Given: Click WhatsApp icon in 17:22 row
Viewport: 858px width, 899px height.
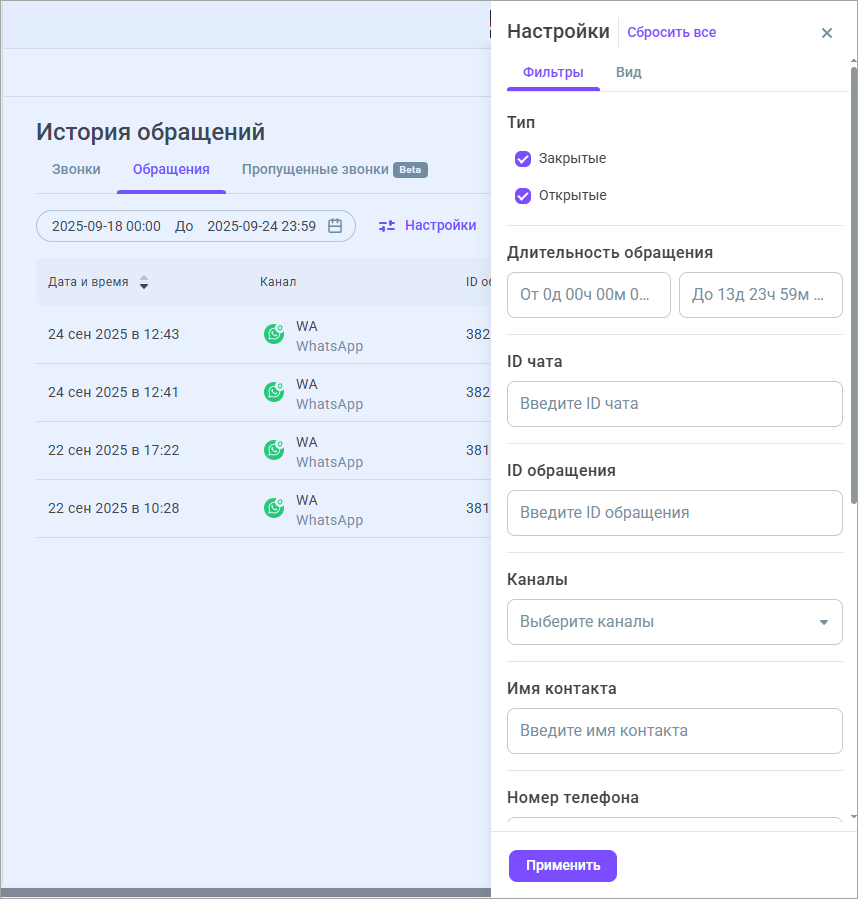Looking at the screenshot, I should 274,451.
